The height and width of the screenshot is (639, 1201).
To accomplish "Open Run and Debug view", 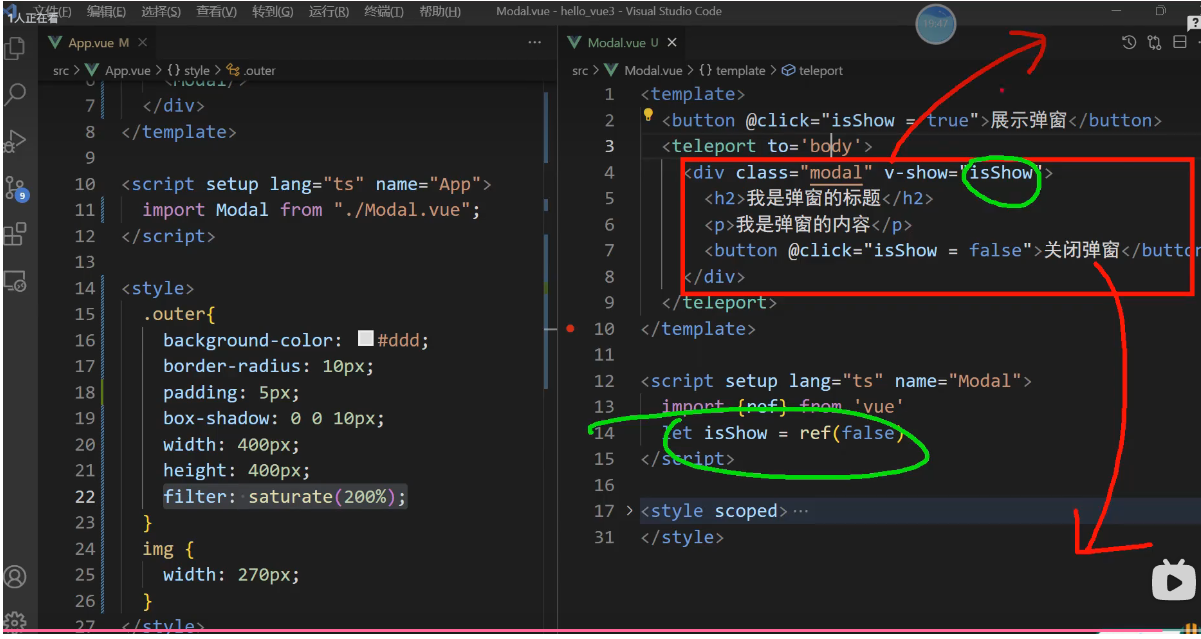I will point(15,141).
